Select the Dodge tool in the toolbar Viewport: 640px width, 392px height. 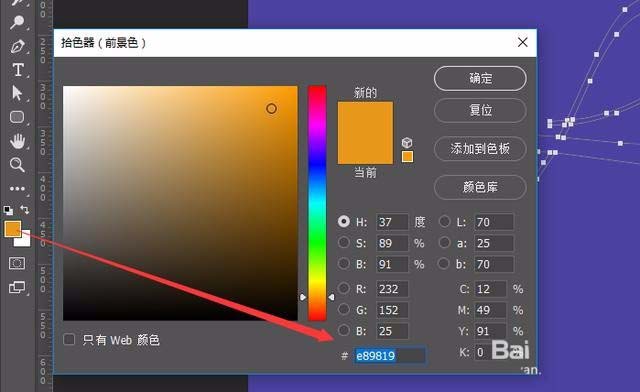[17, 21]
